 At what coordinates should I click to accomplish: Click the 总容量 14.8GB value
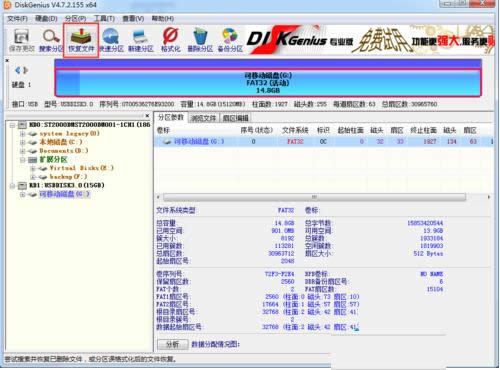[x=284, y=223]
